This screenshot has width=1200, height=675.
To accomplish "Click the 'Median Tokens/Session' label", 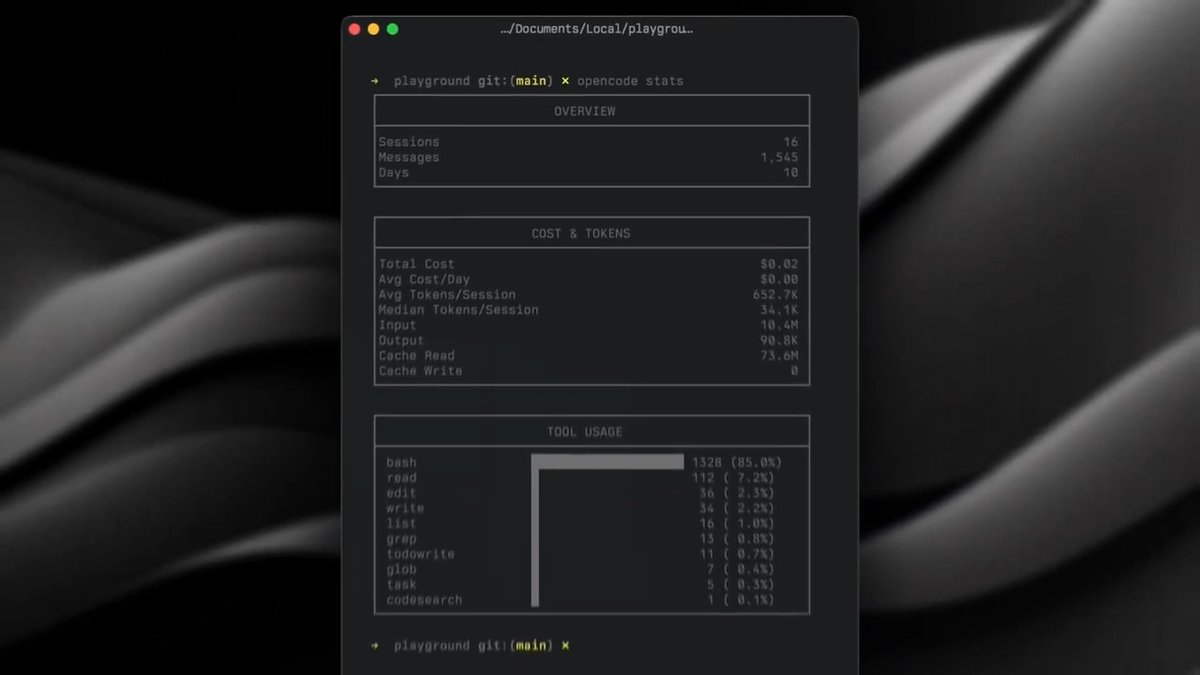I will click(x=458, y=310).
